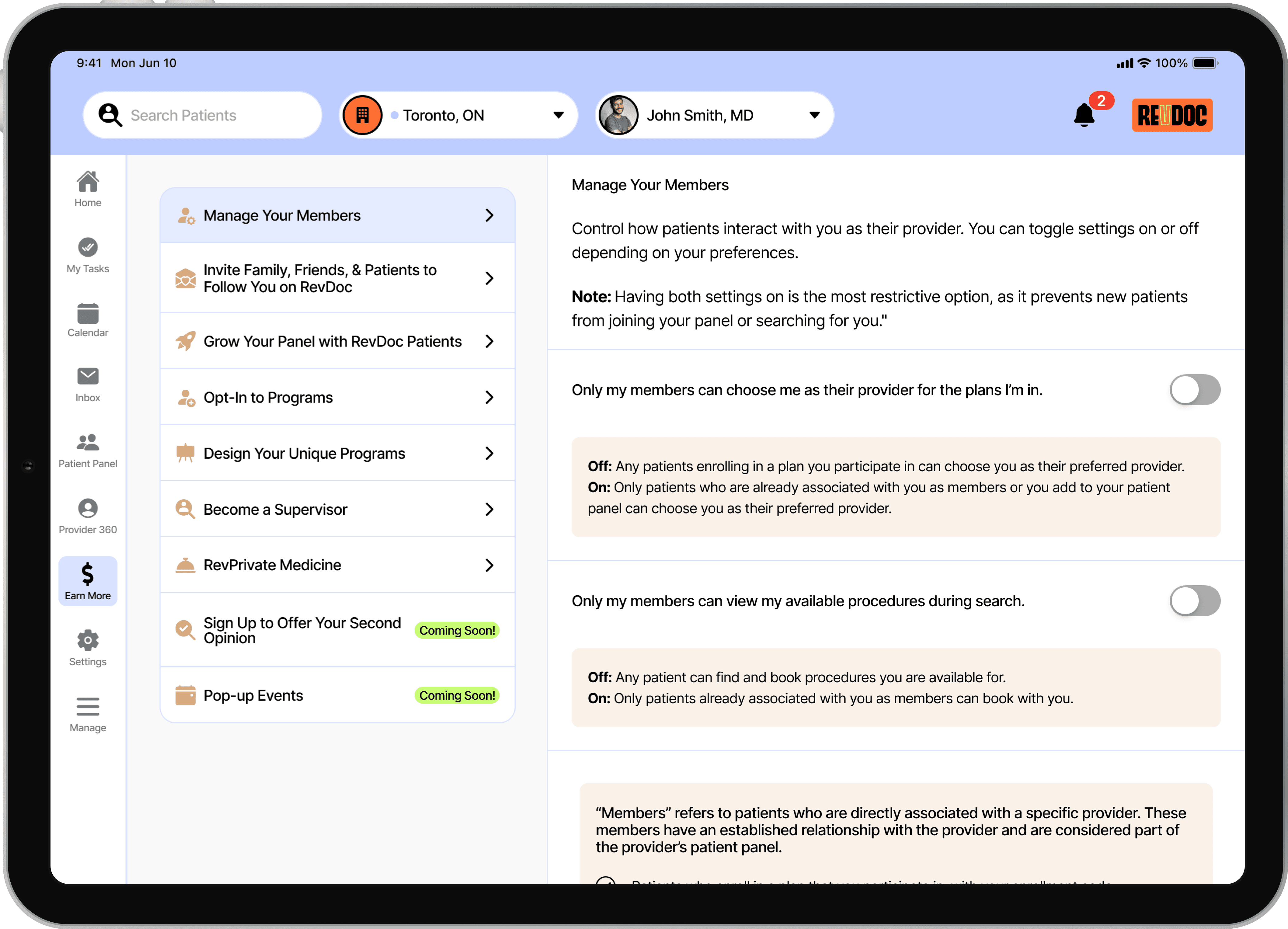
Task: Click the Search Patients field
Action: 202,115
